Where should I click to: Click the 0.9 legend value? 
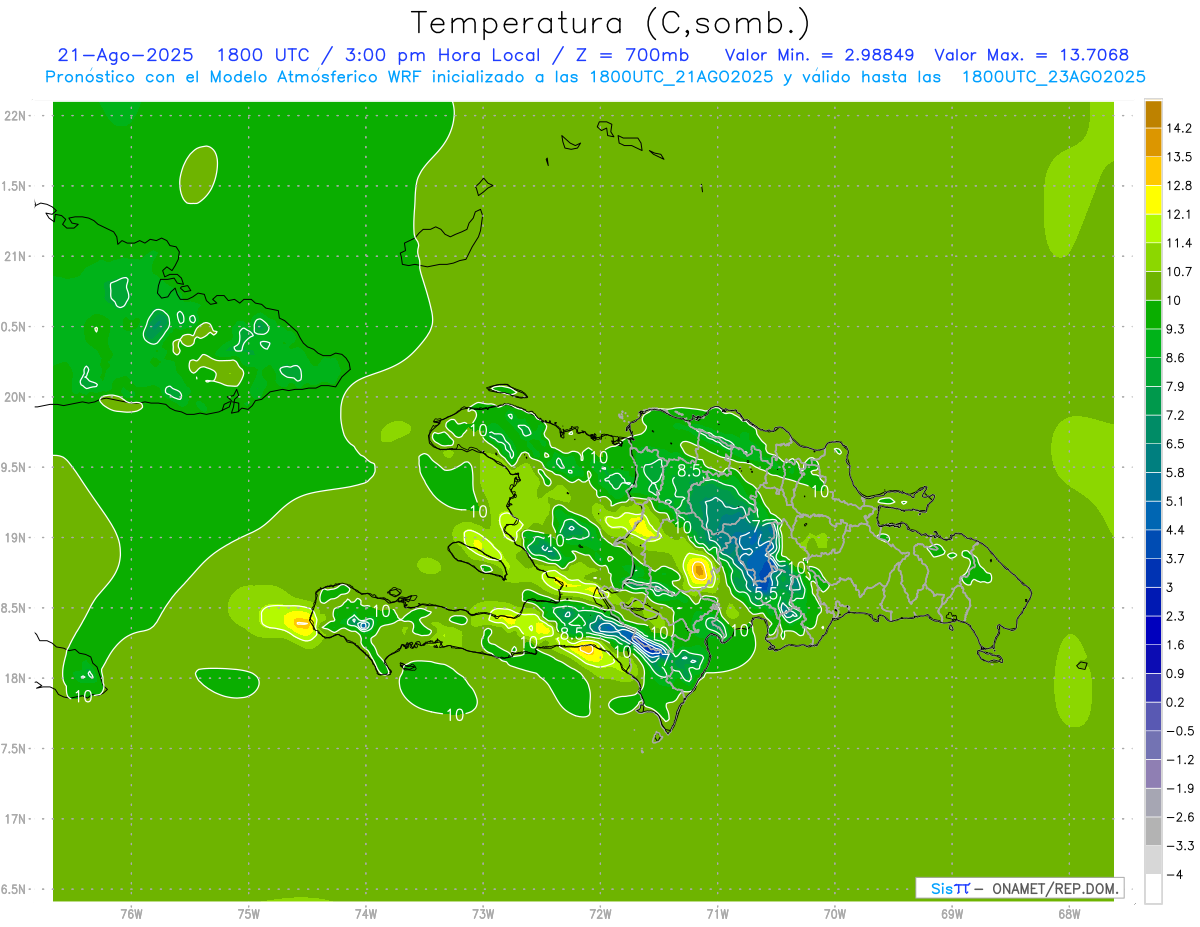point(1176,674)
